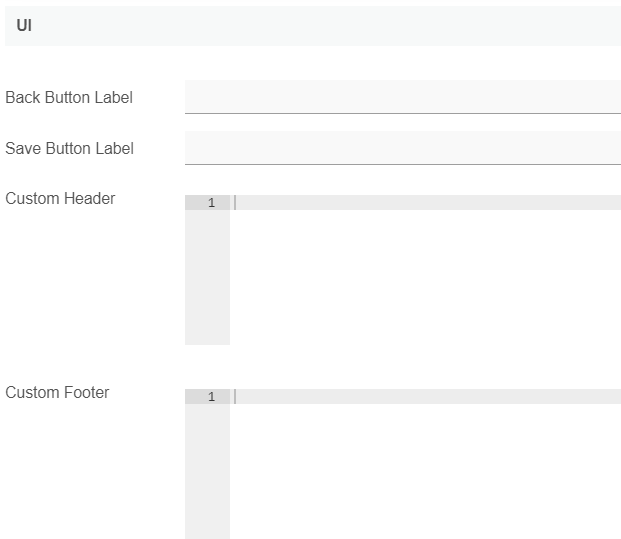
Task: Place cursor at text caret in Custom Footer
Action: click(x=235, y=396)
